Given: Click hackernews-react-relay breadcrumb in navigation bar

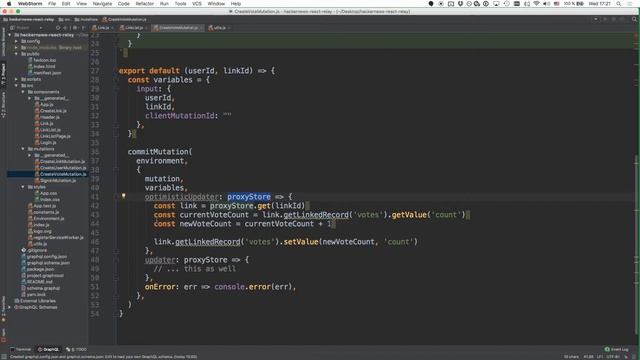Looking at the screenshot, I should click(x=29, y=19).
